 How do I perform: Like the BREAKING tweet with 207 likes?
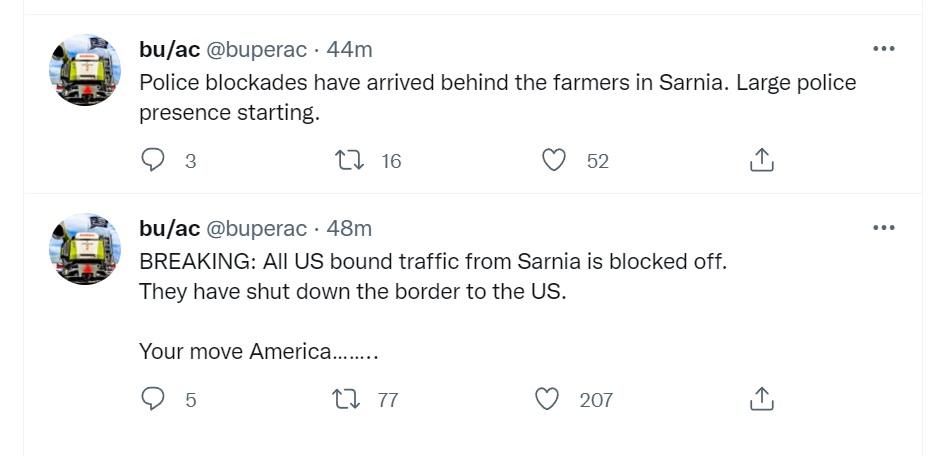pos(547,399)
